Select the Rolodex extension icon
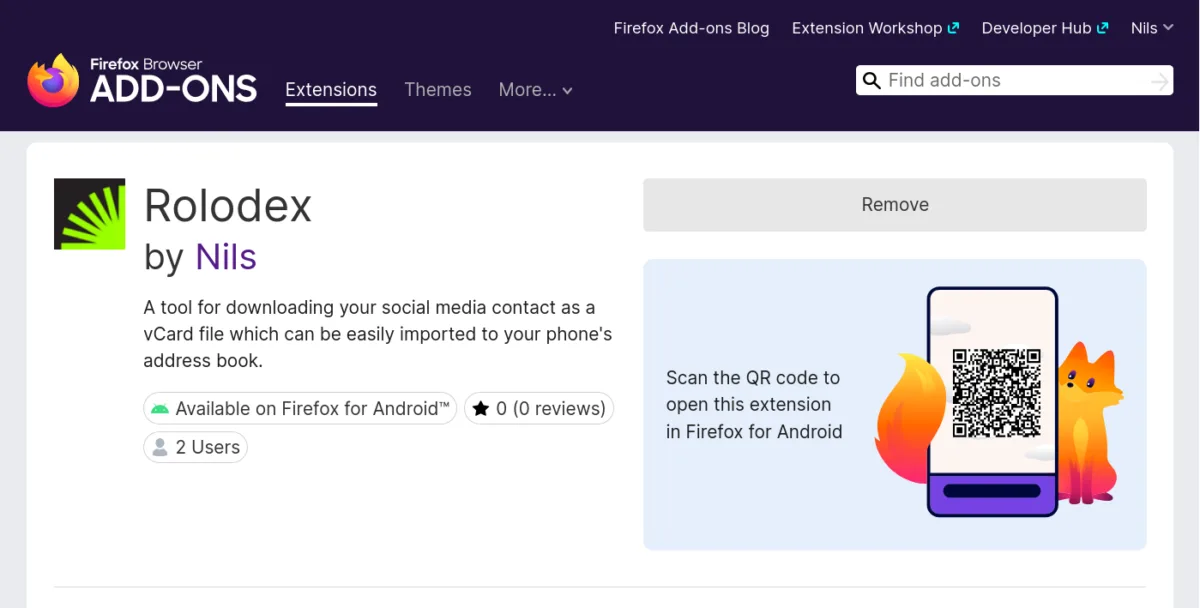The height and width of the screenshot is (608, 1200). 89,214
